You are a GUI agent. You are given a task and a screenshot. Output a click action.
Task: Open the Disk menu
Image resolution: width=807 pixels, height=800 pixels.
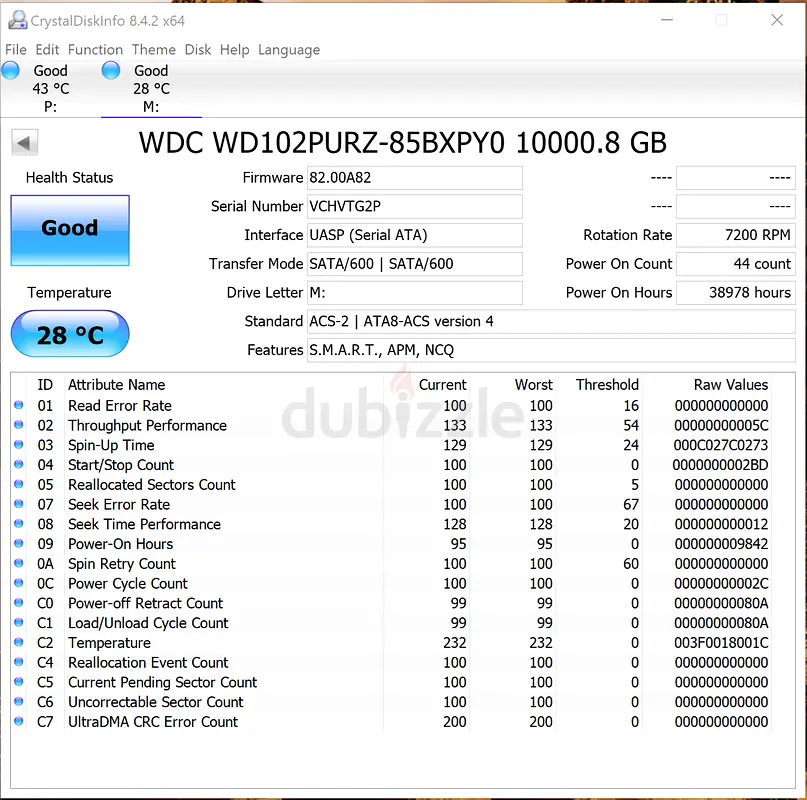[198, 50]
